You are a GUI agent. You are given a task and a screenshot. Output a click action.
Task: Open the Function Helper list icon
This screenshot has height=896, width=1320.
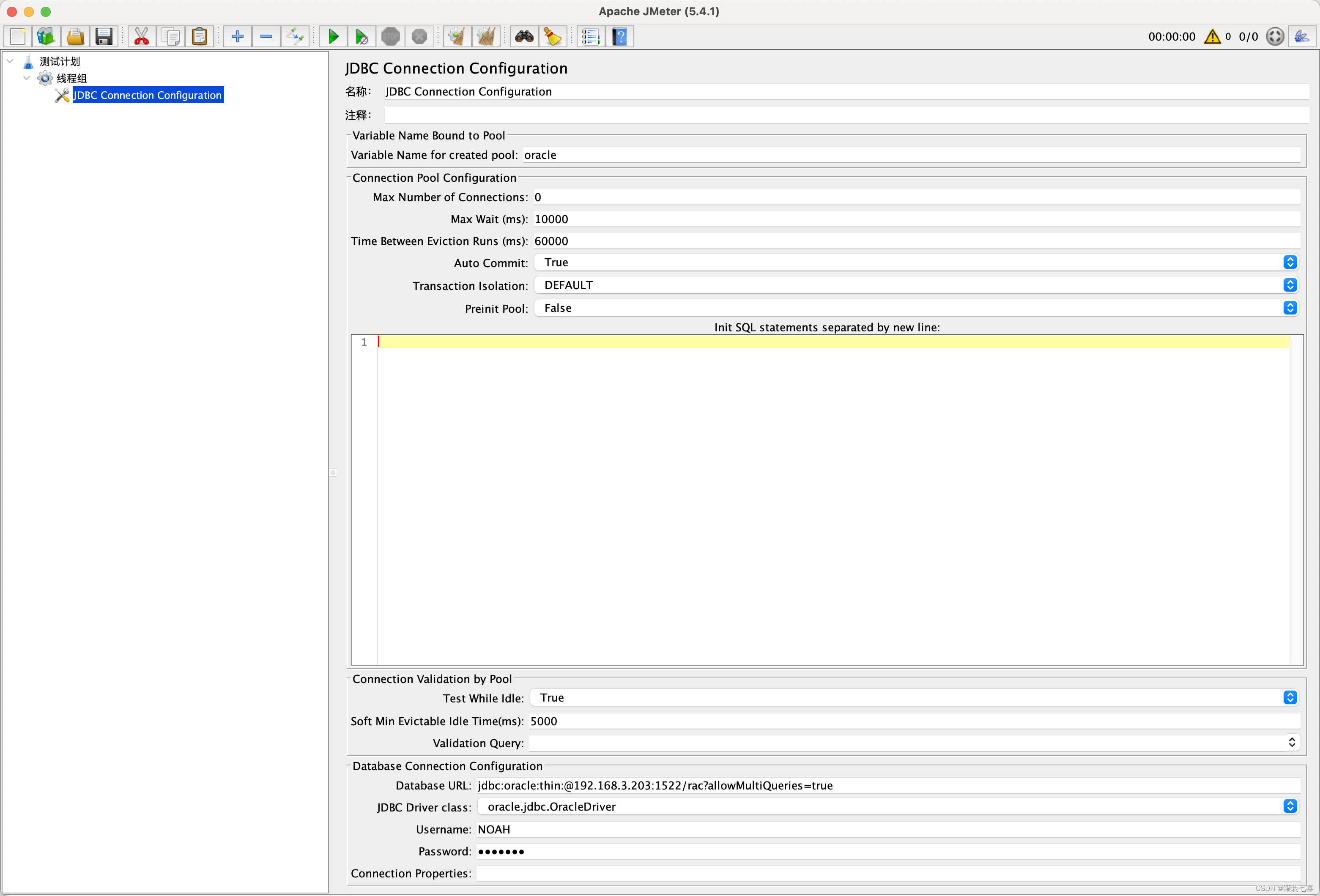coord(591,37)
